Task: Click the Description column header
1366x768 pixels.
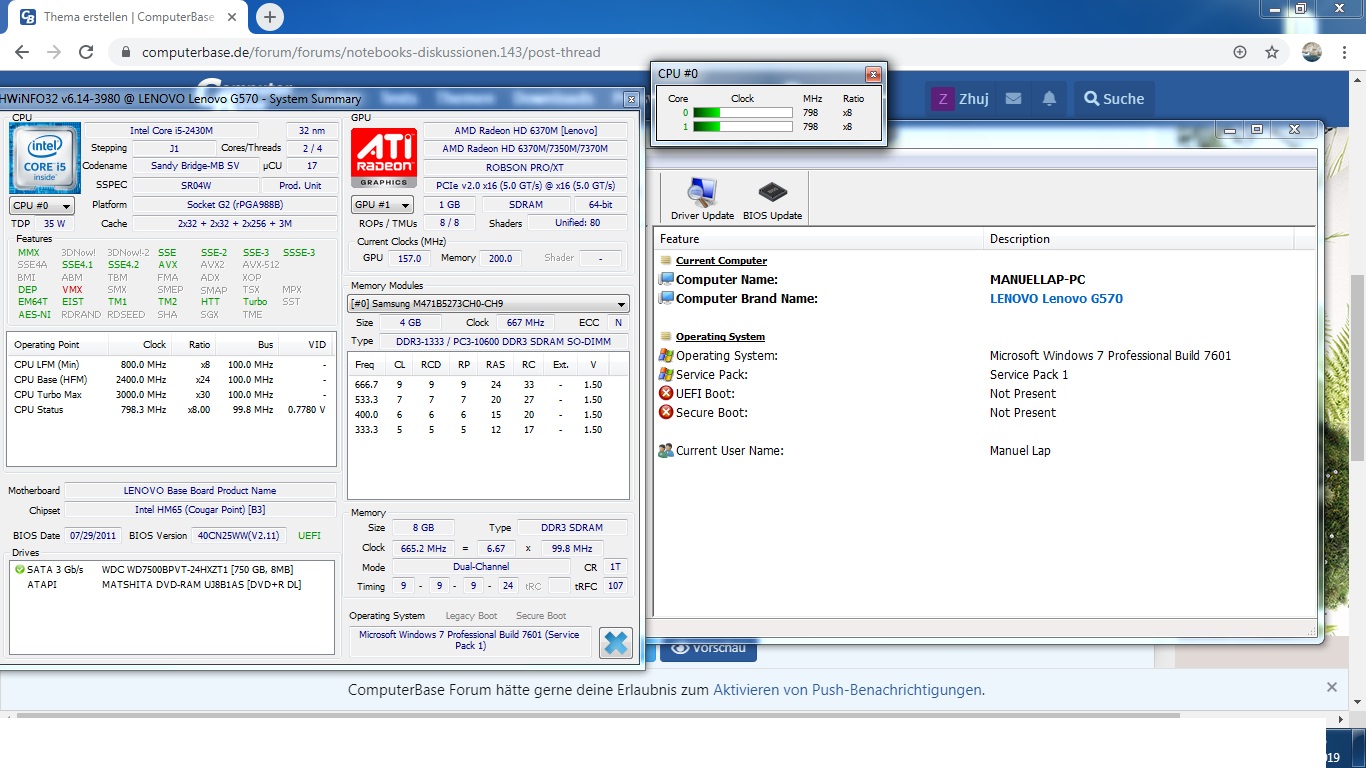Action: point(1138,239)
